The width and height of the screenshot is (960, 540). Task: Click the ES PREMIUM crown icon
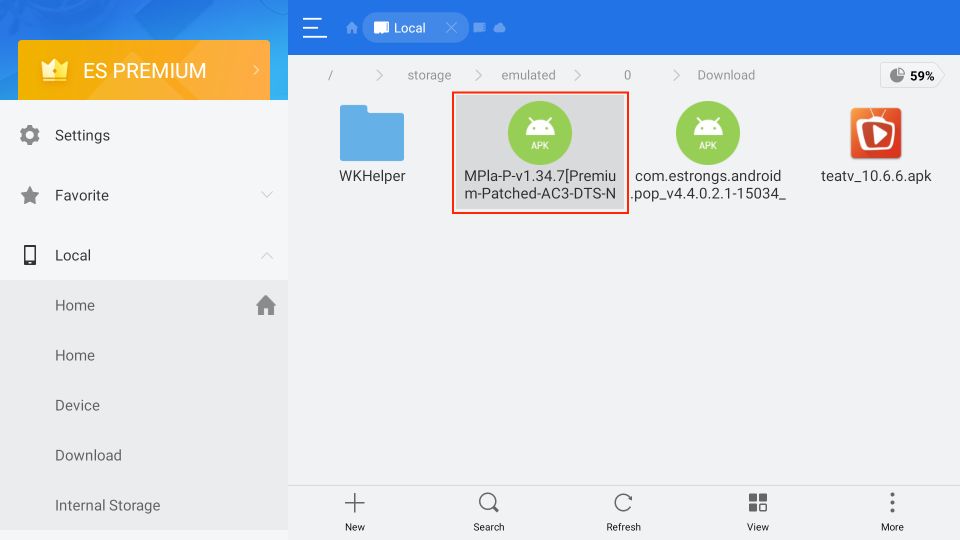click(54, 70)
